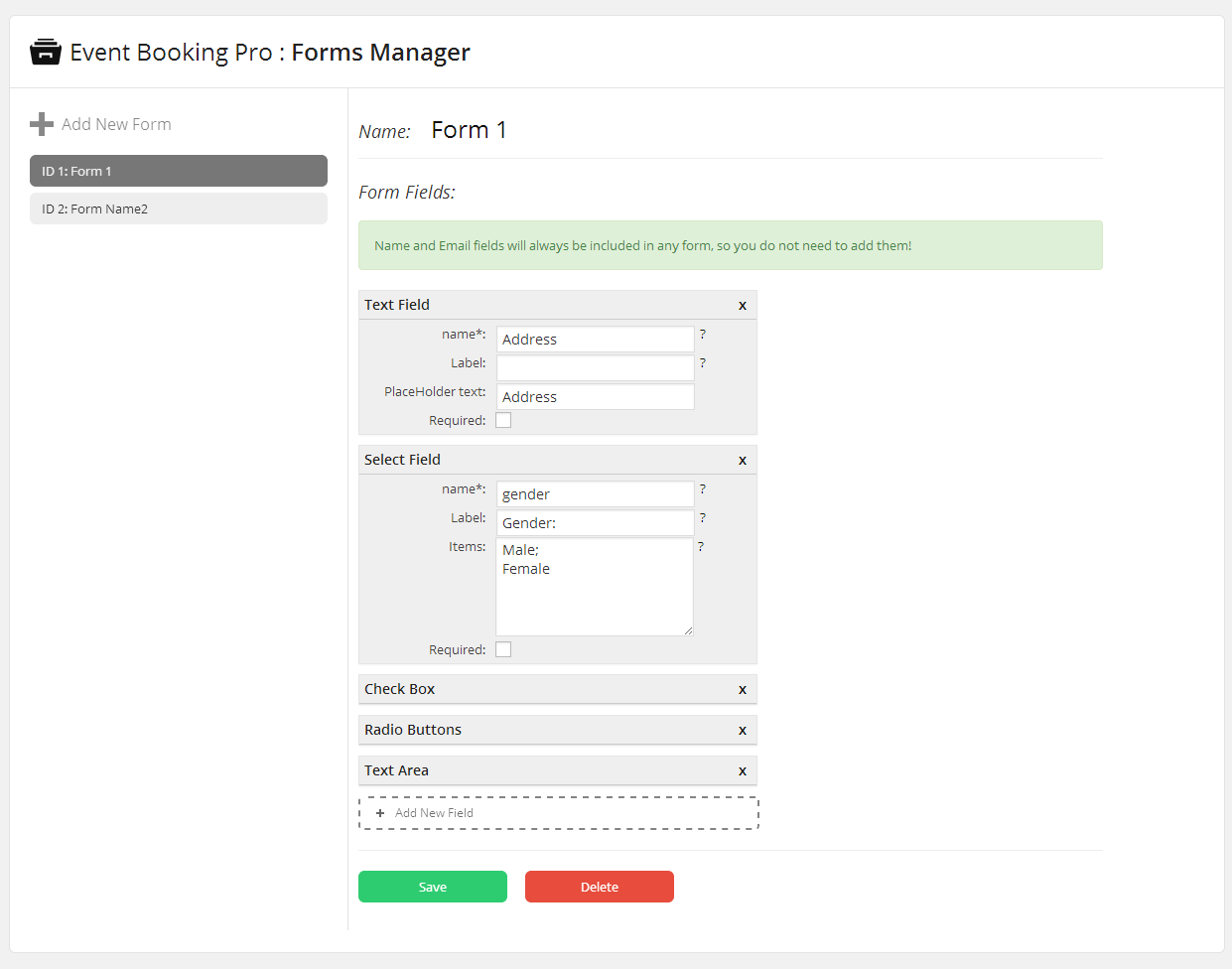The width and height of the screenshot is (1232, 969).
Task: Click help question mark beside Address name
Action: tap(703, 335)
